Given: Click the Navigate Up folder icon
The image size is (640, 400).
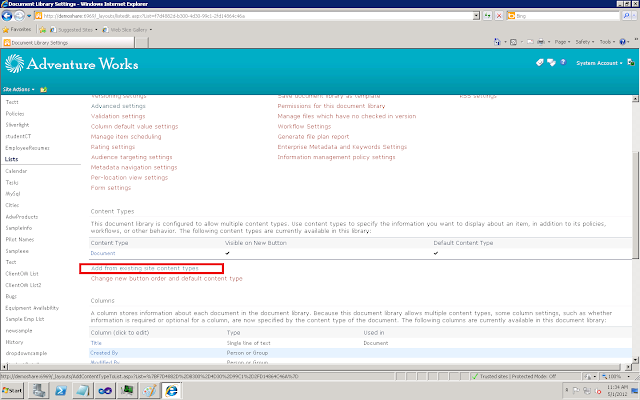Looking at the screenshot, I should [43, 89].
